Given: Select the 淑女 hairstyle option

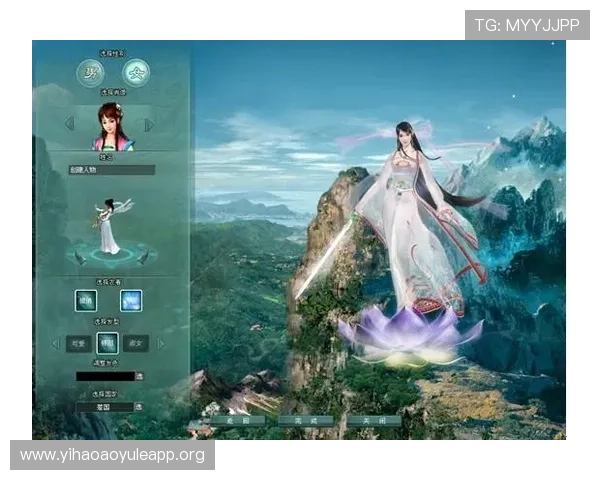Looking at the screenshot, I should pos(137,343).
